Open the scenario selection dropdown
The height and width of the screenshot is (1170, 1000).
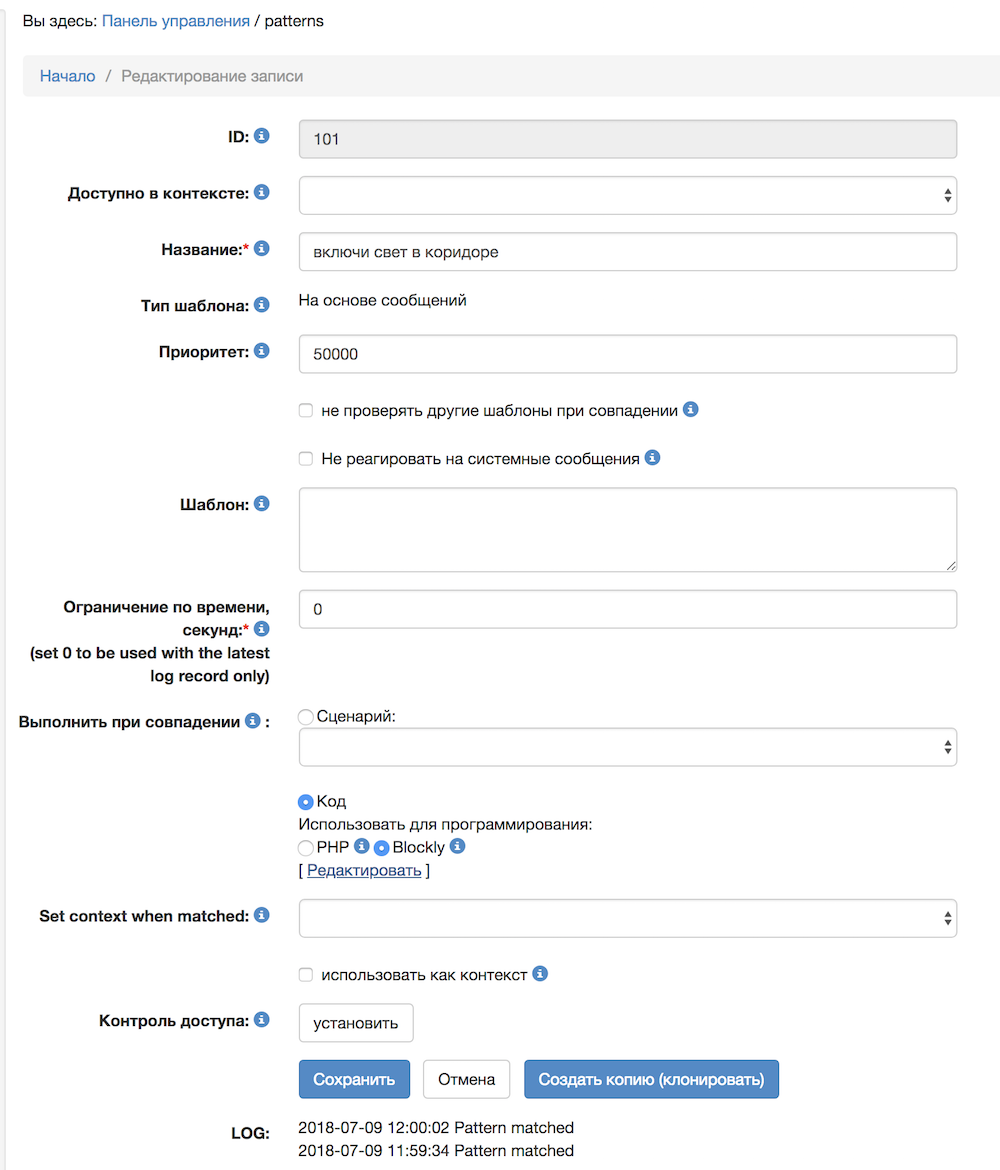(627, 747)
